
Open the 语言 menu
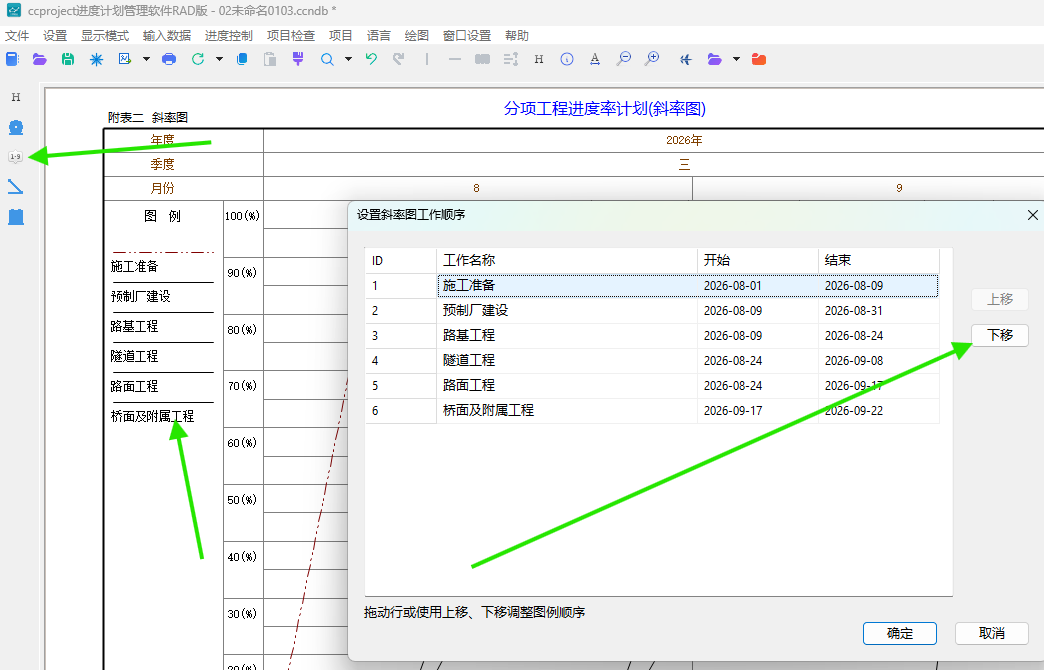[379, 35]
